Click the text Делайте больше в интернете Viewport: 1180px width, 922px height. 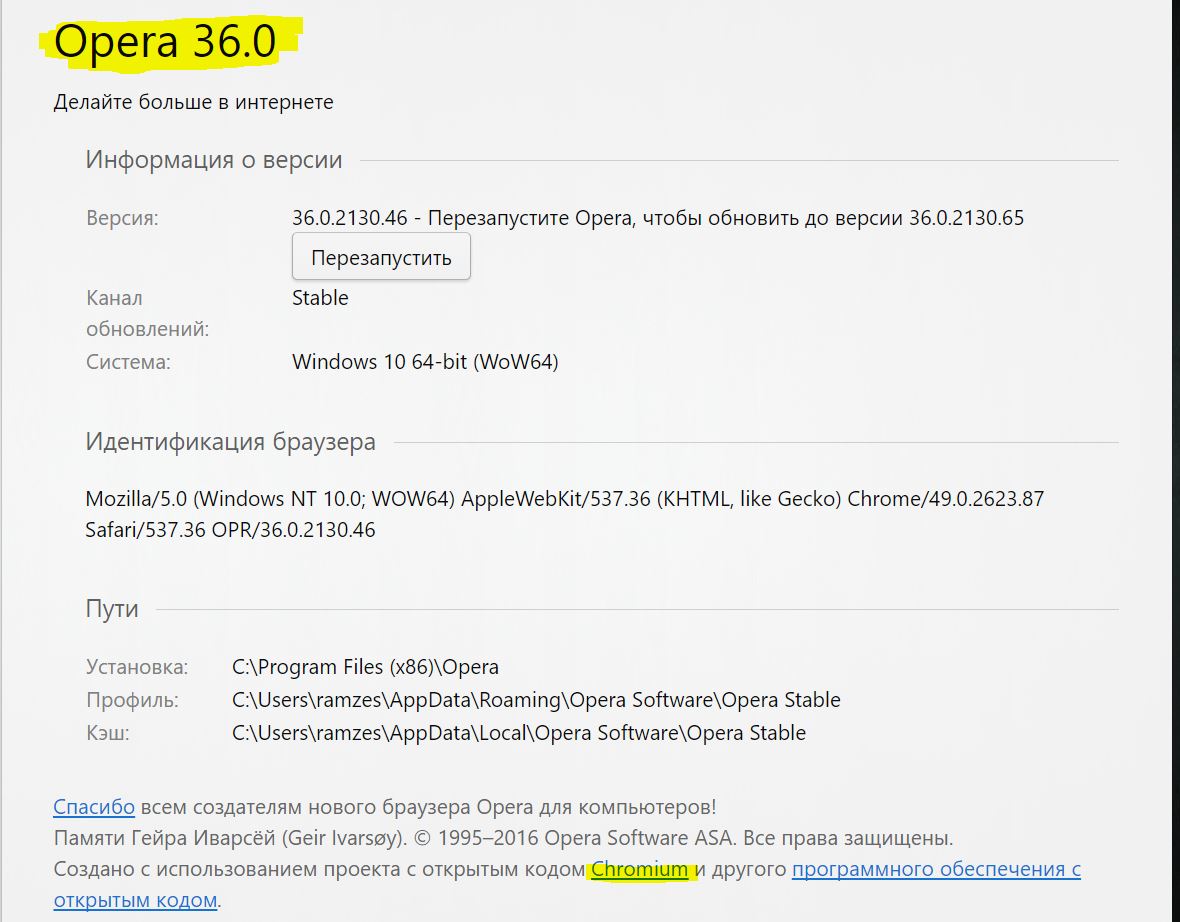coord(193,102)
